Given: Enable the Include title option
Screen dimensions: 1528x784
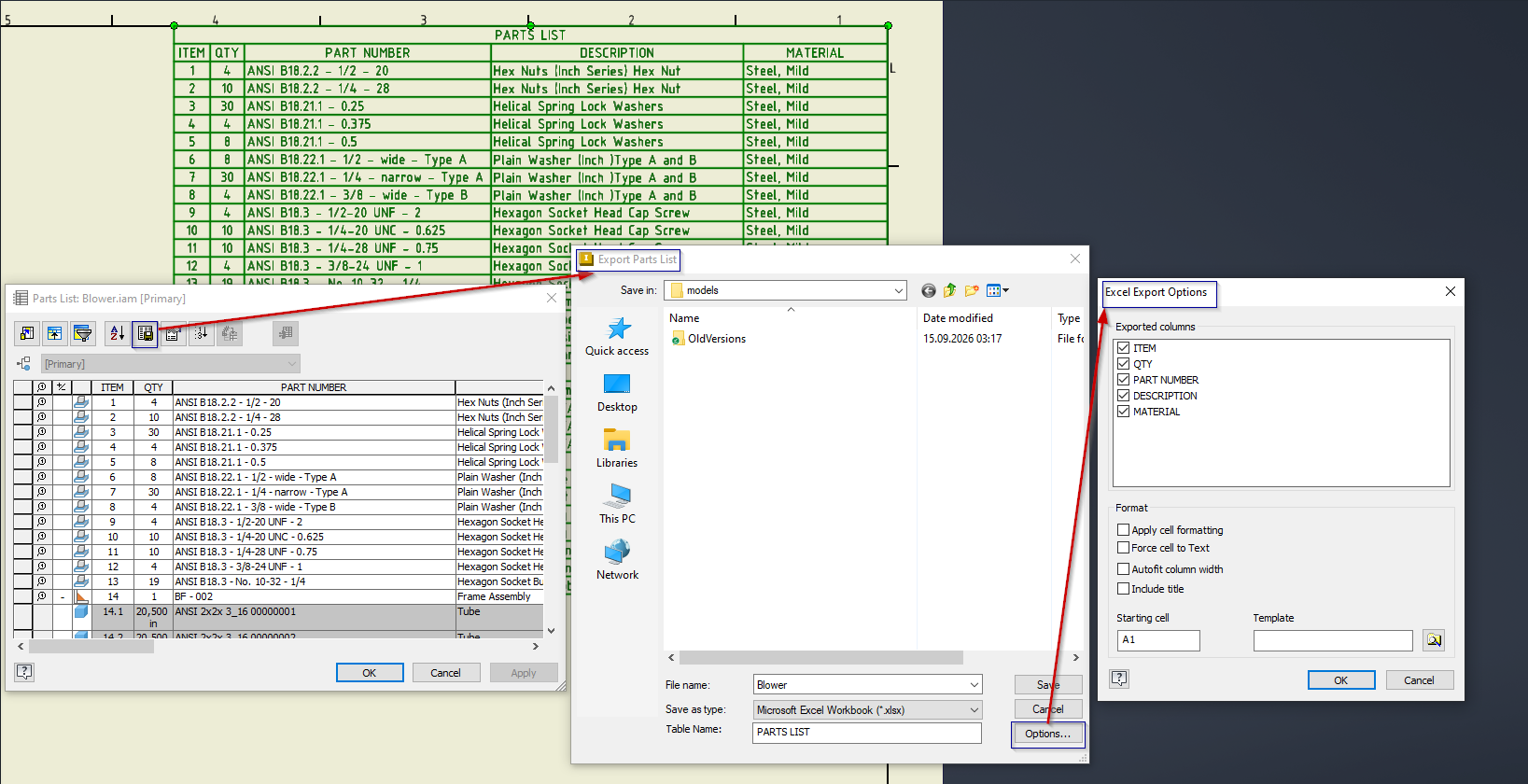Looking at the screenshot, I should (x=1124, y=589).
